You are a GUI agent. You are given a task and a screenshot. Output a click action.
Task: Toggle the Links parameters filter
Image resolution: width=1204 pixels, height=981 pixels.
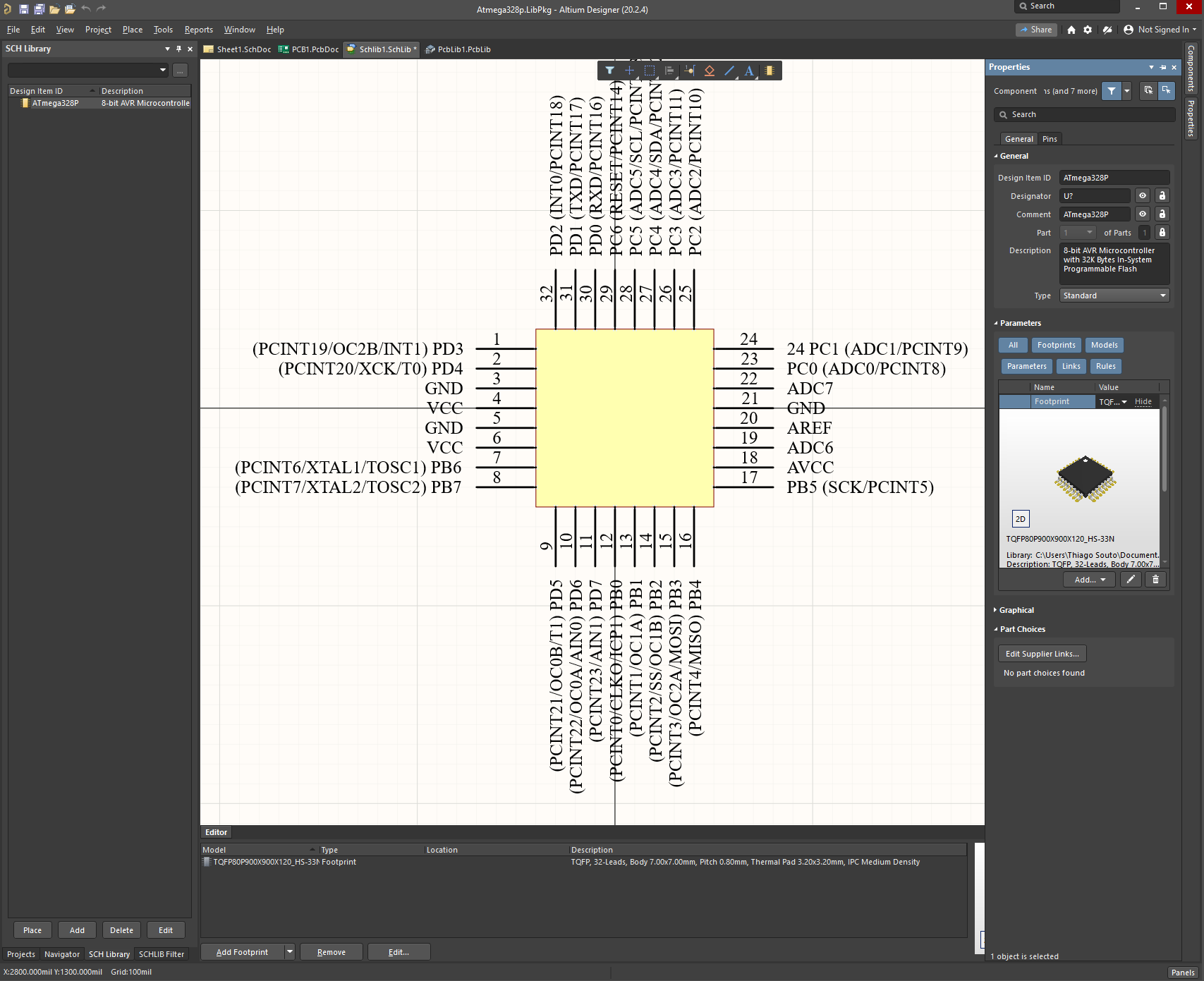tap(1071, 366)
